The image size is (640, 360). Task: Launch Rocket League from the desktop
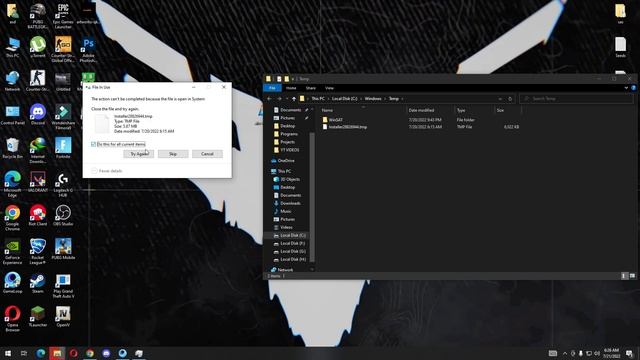tap(38, 251)
